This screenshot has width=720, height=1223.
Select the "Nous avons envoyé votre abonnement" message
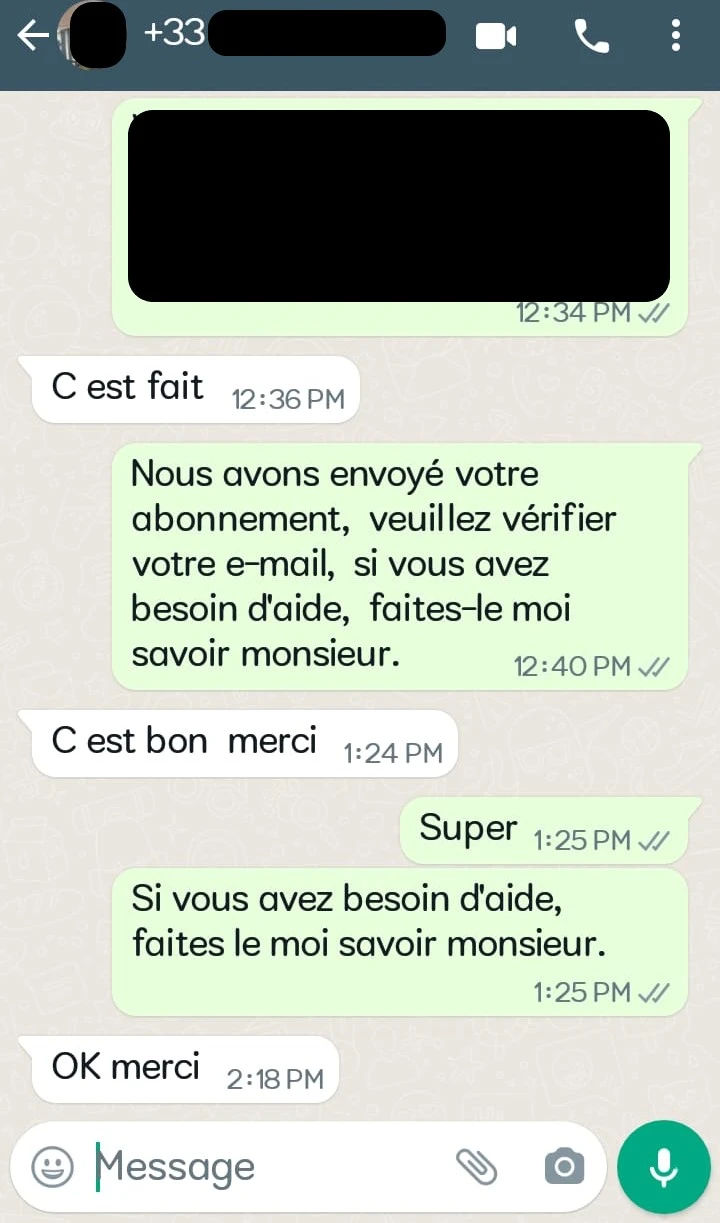[x=399, y=565]
